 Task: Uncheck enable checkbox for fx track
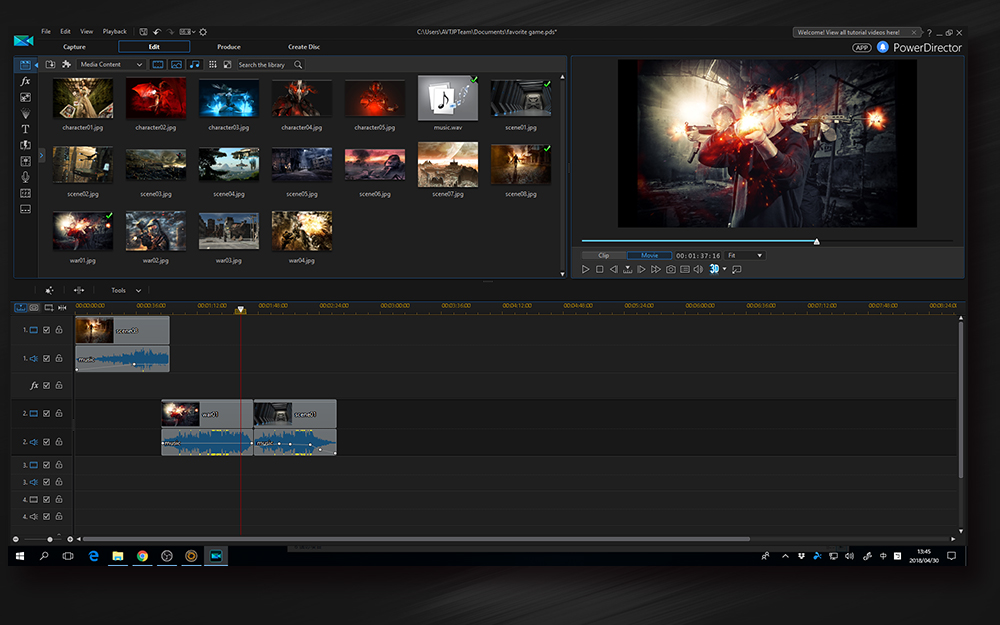(x=47, y=386)
